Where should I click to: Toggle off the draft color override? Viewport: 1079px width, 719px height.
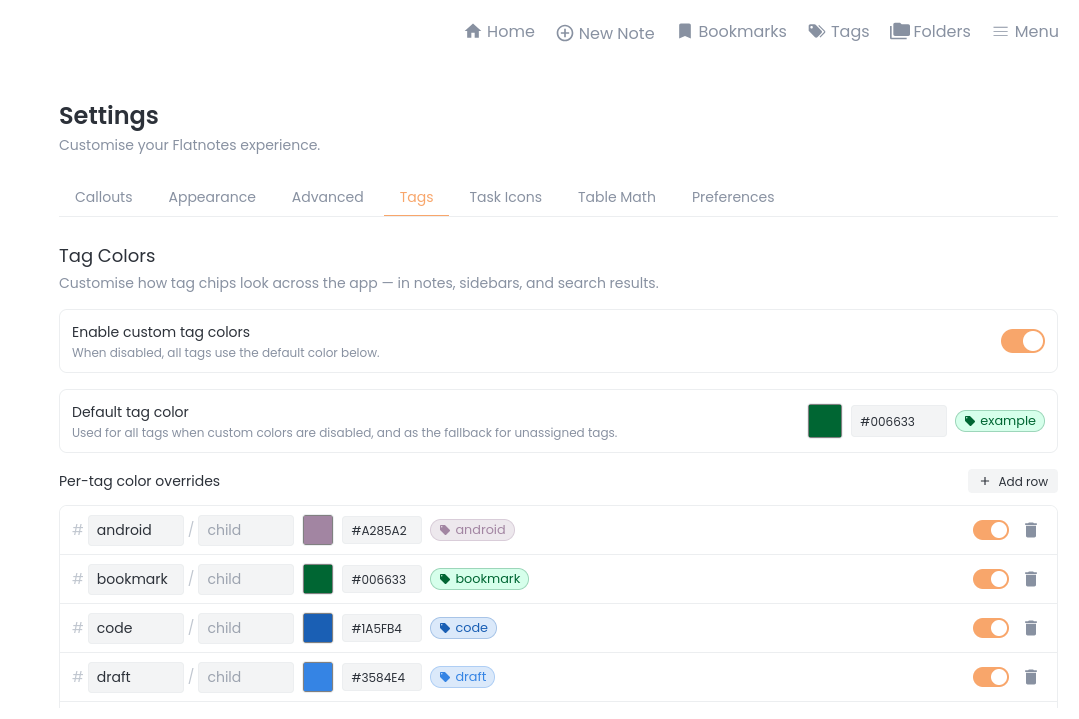coord(991,677)
